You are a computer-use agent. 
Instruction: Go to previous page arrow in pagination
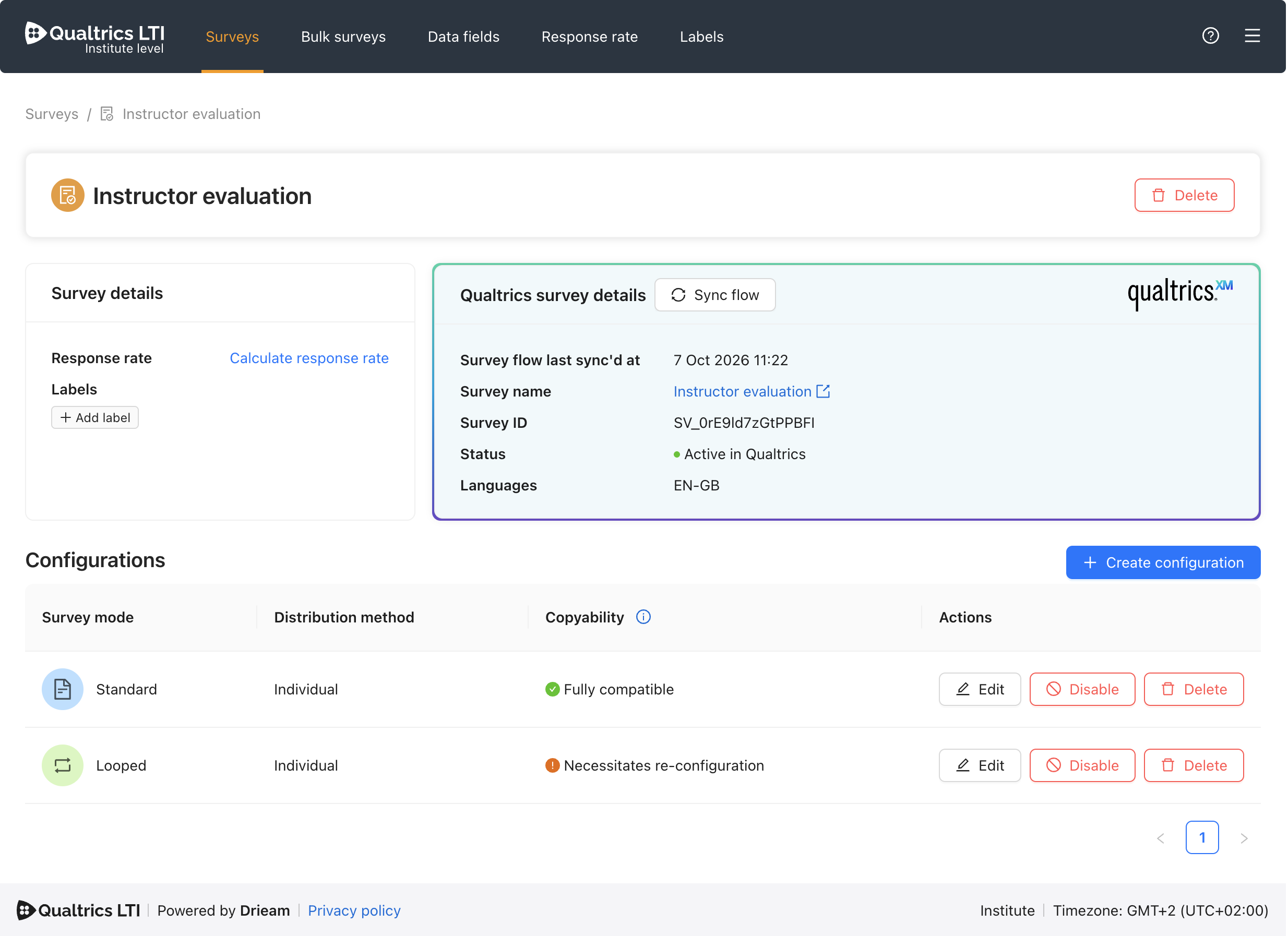pos(1160,838)
